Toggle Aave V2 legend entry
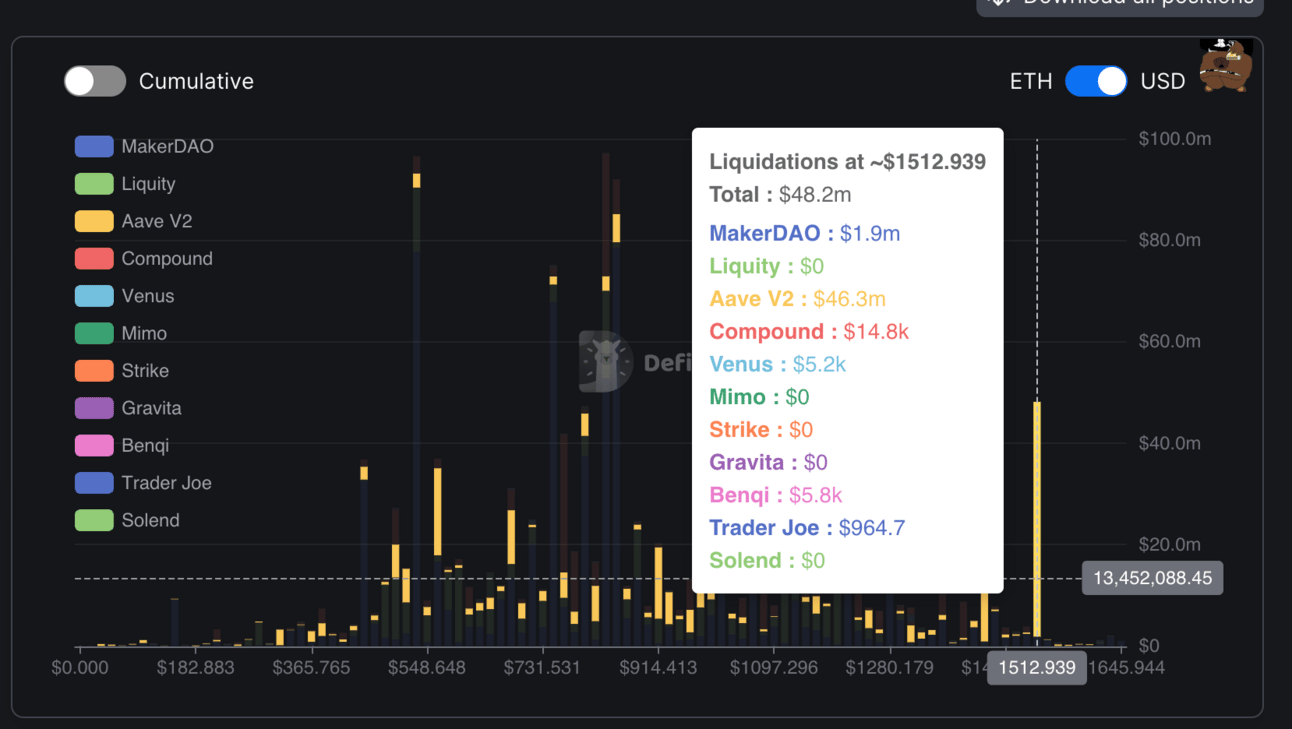Viewport: 1292px width, 729px height. tap(134, 221)
